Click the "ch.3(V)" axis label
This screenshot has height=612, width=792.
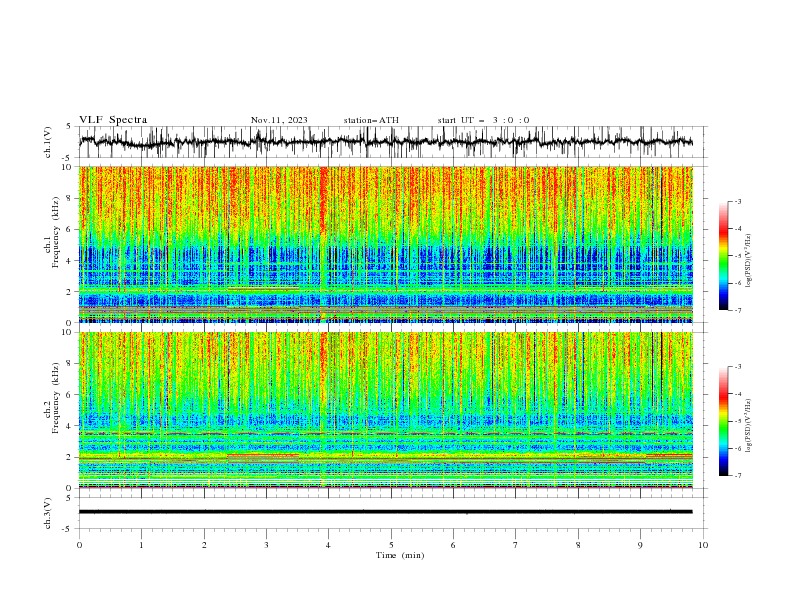coord(48,513)
